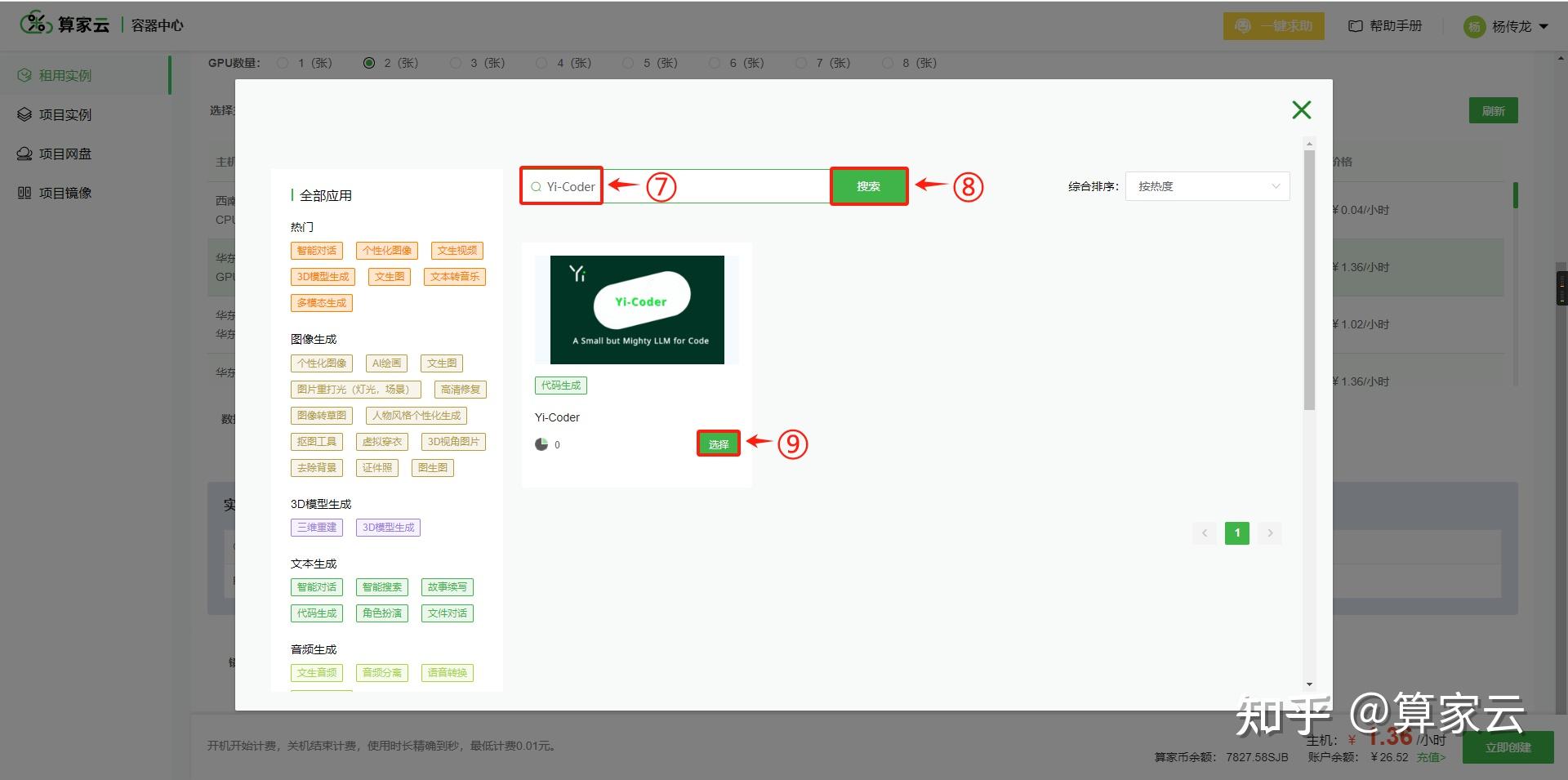Filter by 3D视角图片 tag
The height and width of the screenshot is (780, 1568).
pos(453,442)
